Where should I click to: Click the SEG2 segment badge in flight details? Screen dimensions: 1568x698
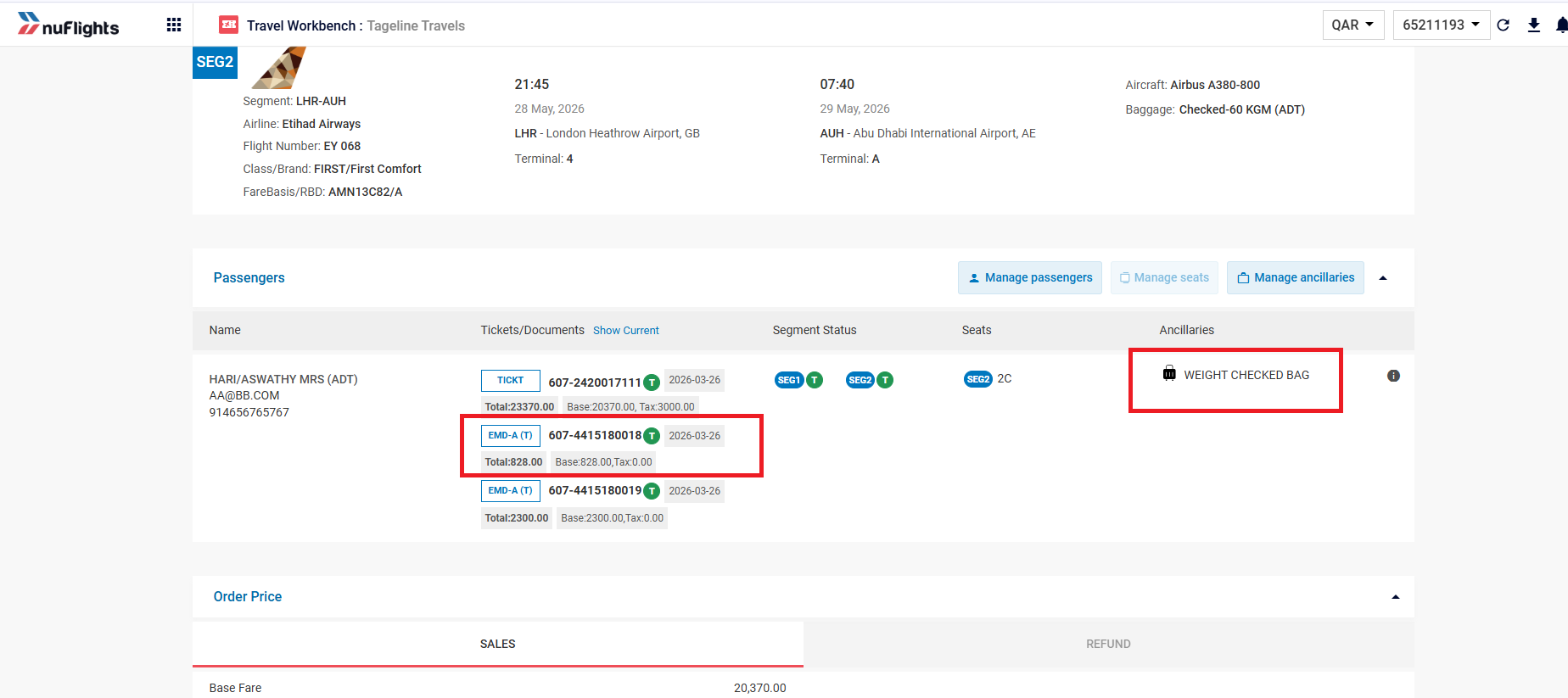tap(215, 62)
